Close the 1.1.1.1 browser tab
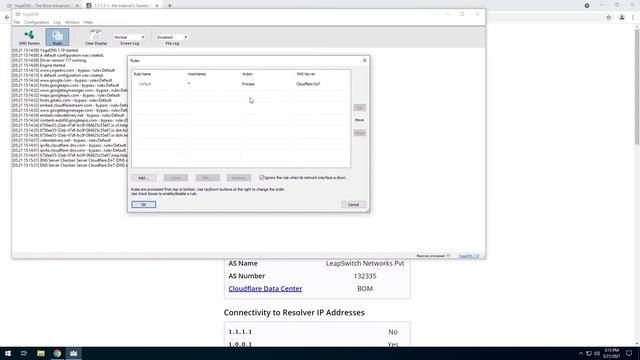The width and height of the screenshot is (640, 360). 157,6
